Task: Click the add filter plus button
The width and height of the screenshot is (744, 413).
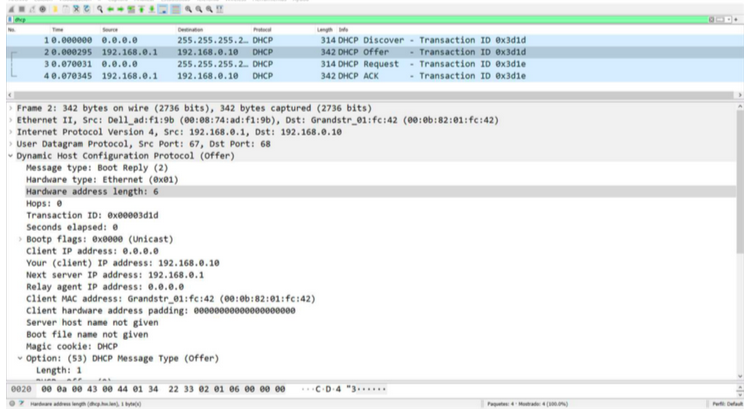Action: click(x=736, y=19)
